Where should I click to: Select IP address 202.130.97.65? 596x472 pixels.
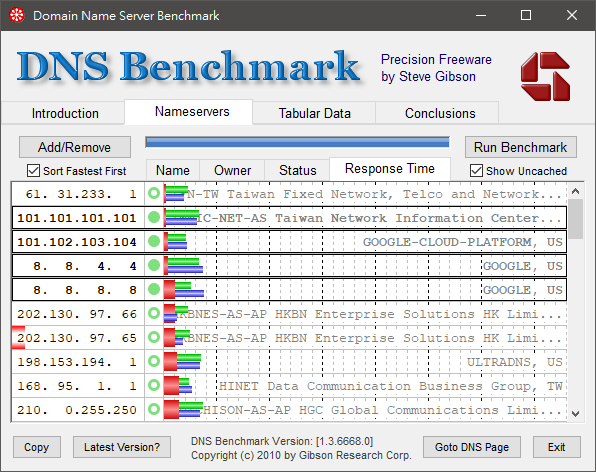click(x=77, y=338)
